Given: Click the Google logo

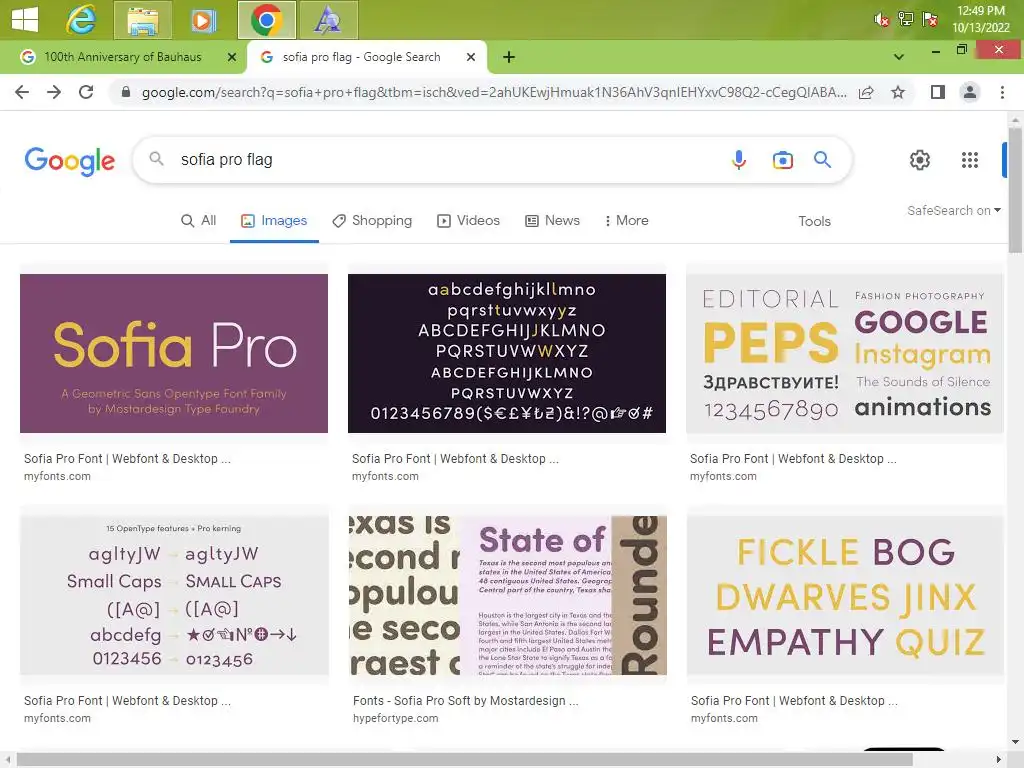Looking at the screenshot, I should pyautogui.click(x=70, y=161).
